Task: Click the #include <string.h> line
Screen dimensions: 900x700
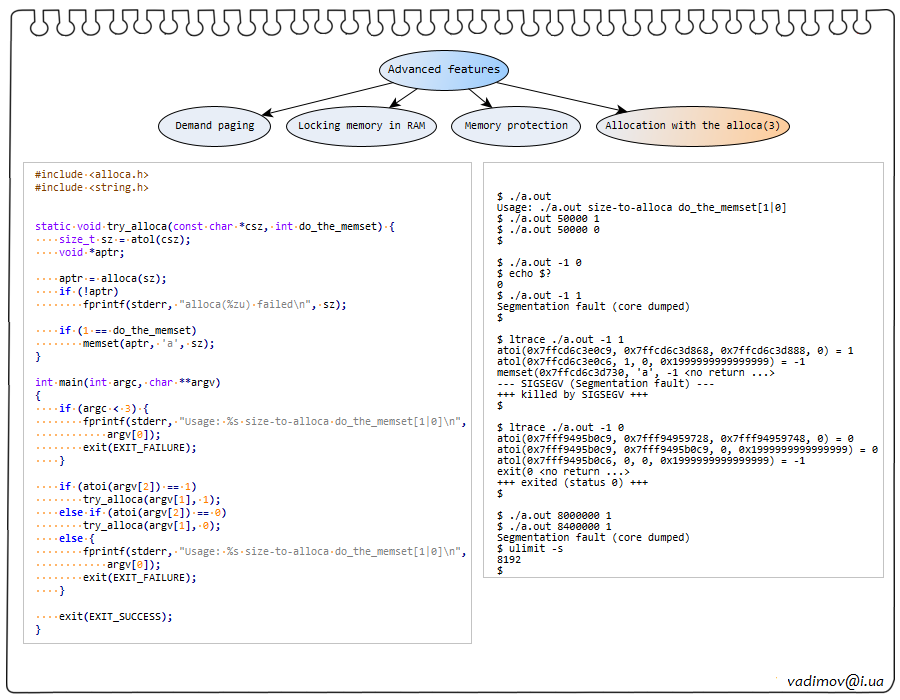Action: point(91,187)
